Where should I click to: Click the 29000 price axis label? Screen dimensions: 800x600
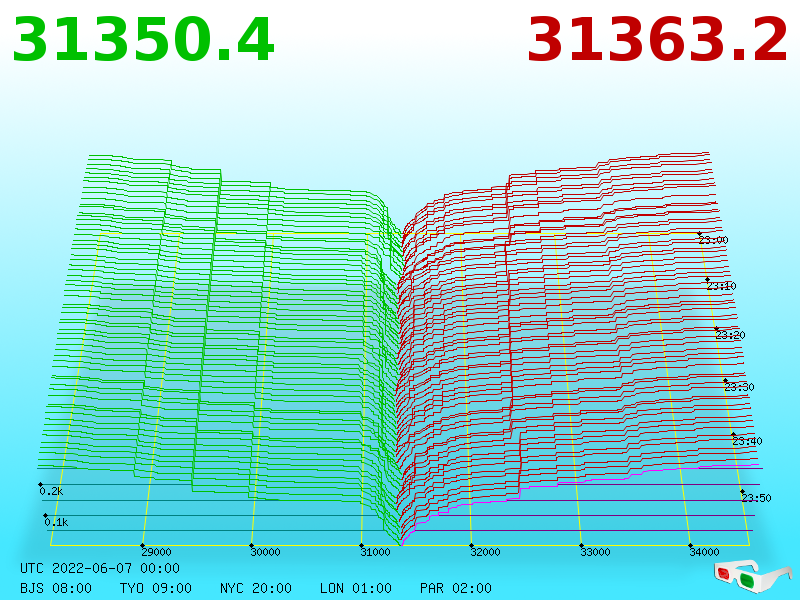[x=156, y=552]
